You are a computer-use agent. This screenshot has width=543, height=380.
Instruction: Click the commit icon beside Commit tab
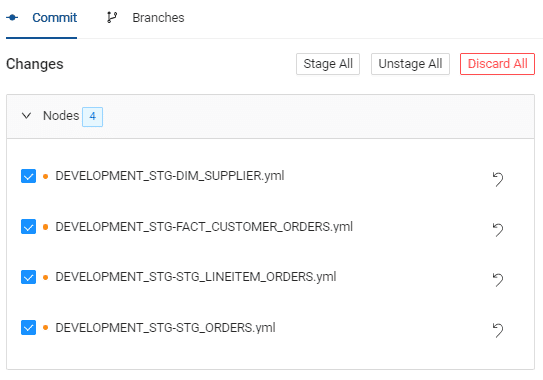point(12,17)
